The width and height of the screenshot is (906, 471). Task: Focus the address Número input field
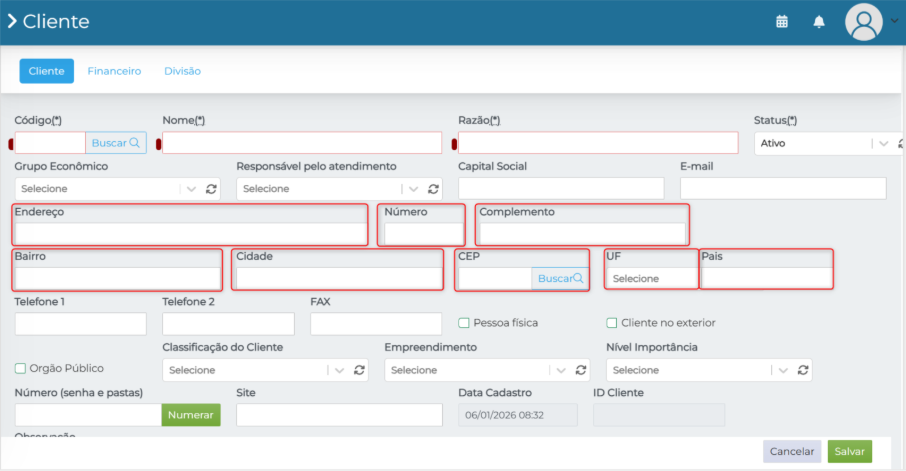point(424,234)
